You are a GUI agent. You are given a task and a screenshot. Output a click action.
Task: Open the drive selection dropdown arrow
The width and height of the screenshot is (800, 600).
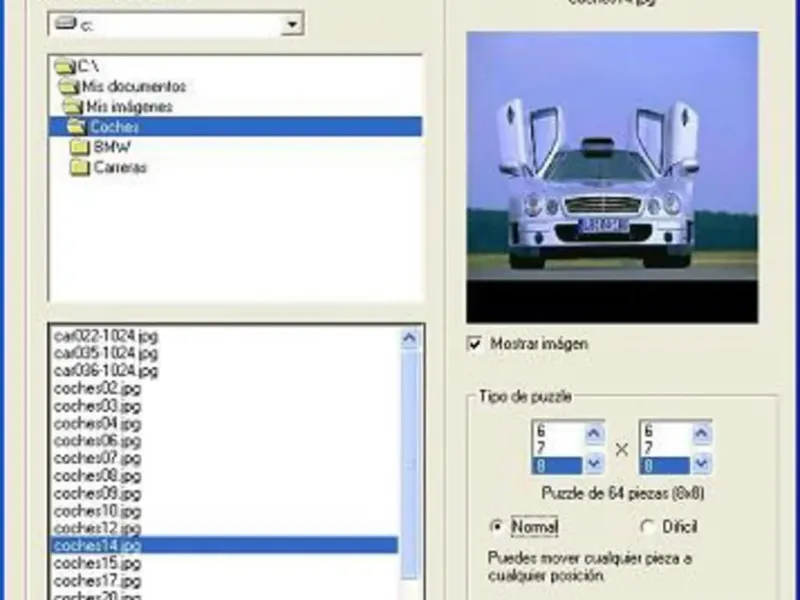(292, 24)
